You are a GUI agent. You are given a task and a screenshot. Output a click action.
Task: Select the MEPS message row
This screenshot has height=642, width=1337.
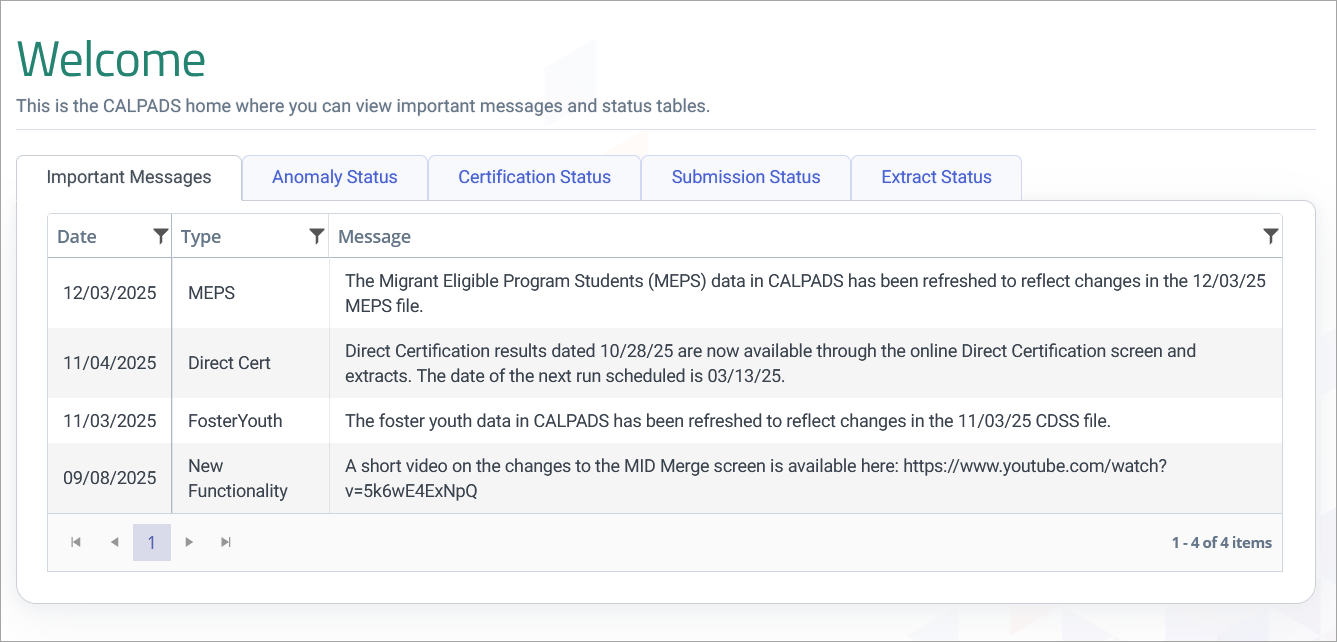(x=700, y=292)
